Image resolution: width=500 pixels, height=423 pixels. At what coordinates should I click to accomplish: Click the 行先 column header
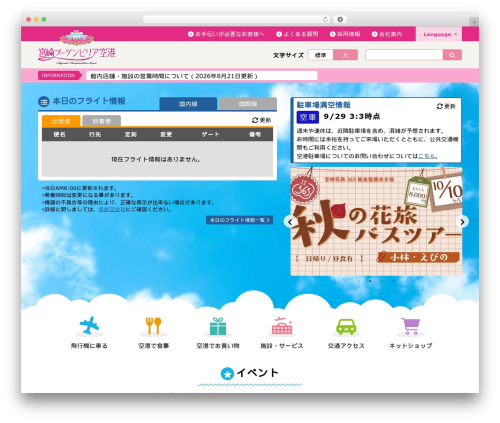95,134
